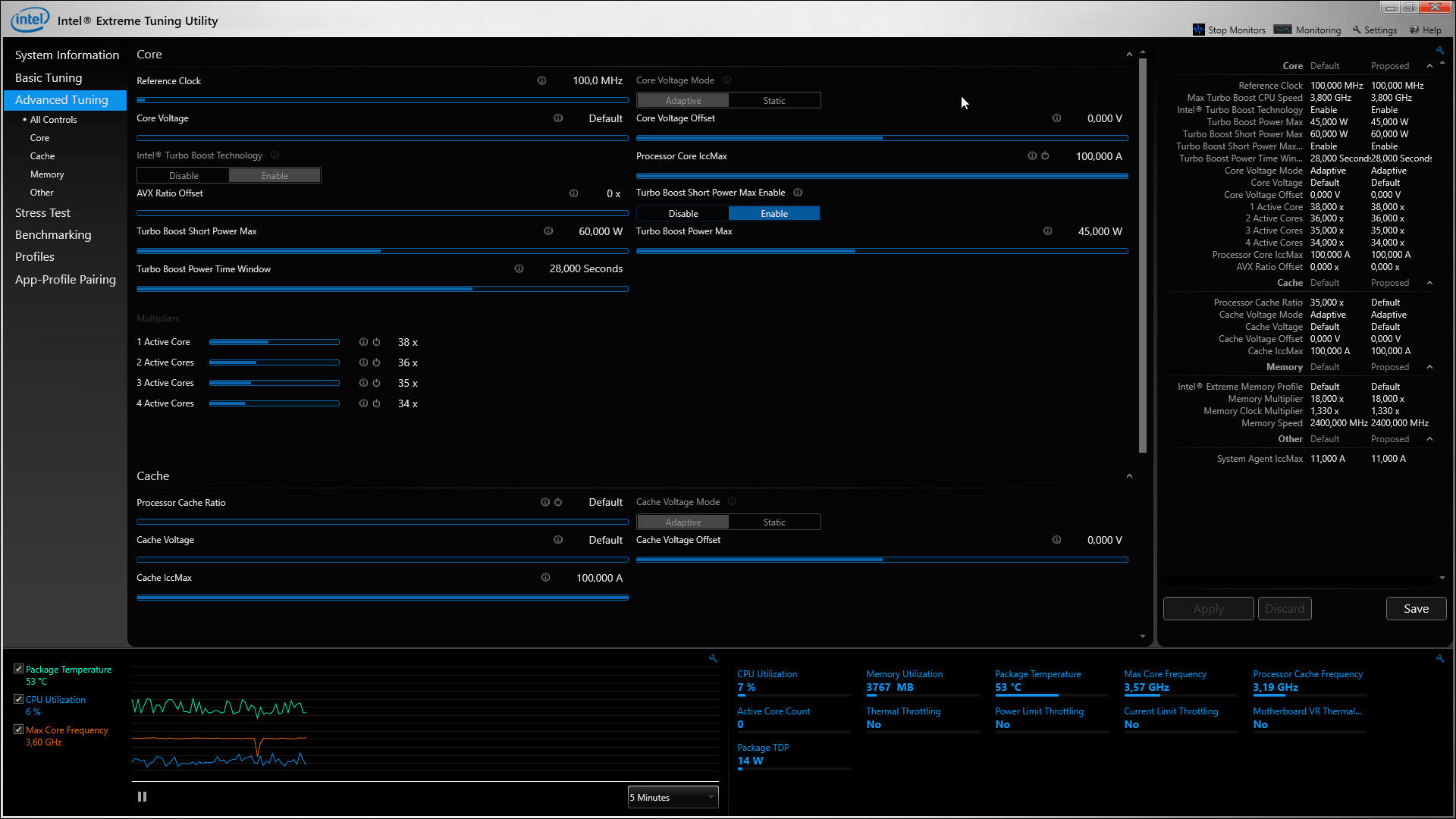Collapse the Core section chevron
This screenshot has width=1456, height=819.
(x=1129, y=55)
